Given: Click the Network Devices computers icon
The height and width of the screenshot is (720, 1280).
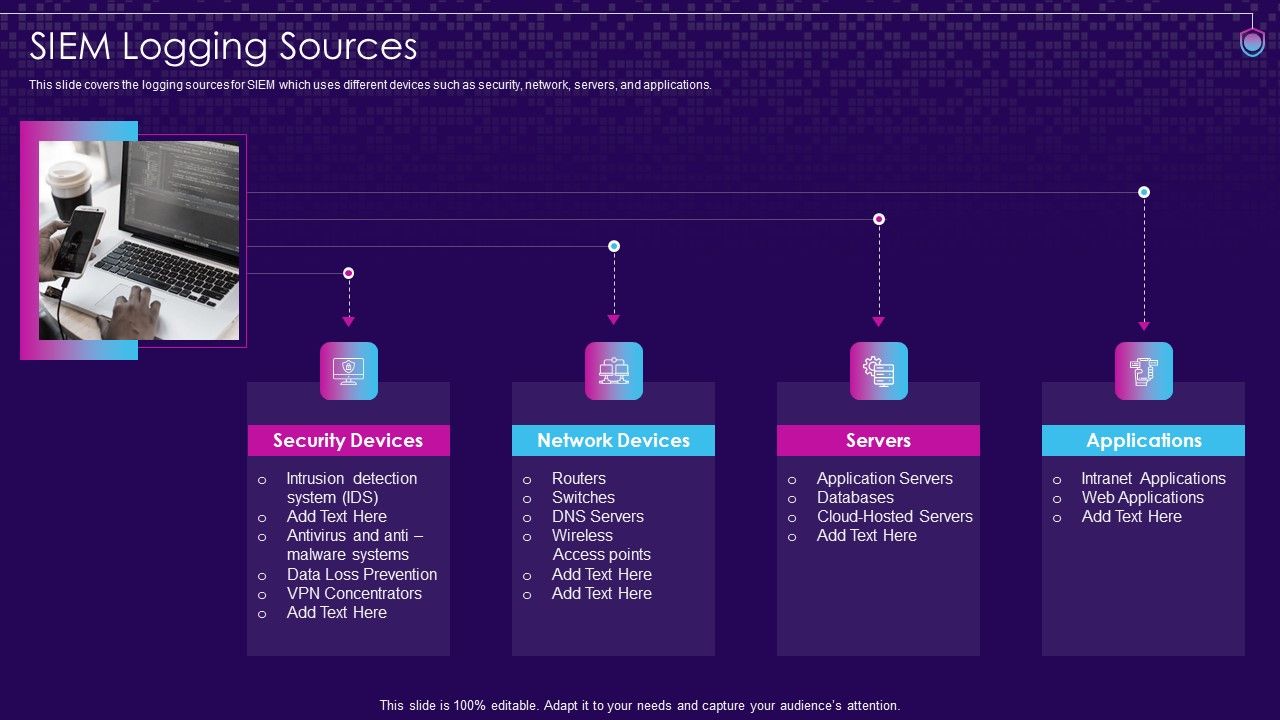Looking at the screenshot, I should [x=614, y=371].
